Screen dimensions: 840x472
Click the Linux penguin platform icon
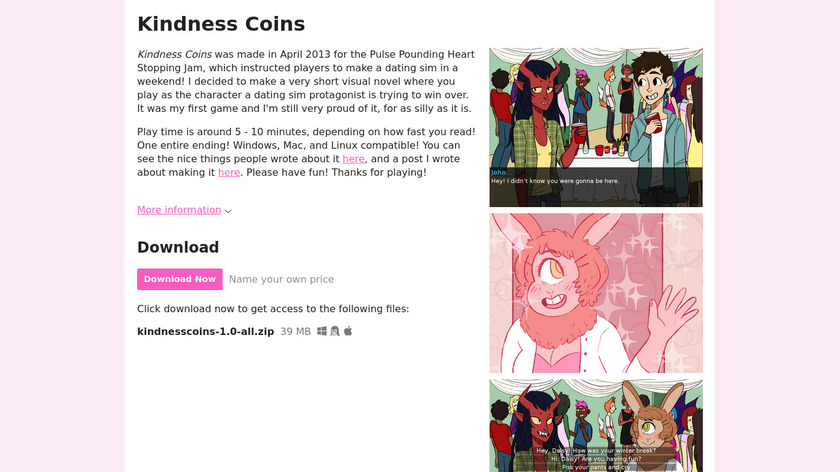(x=335, y=331)
